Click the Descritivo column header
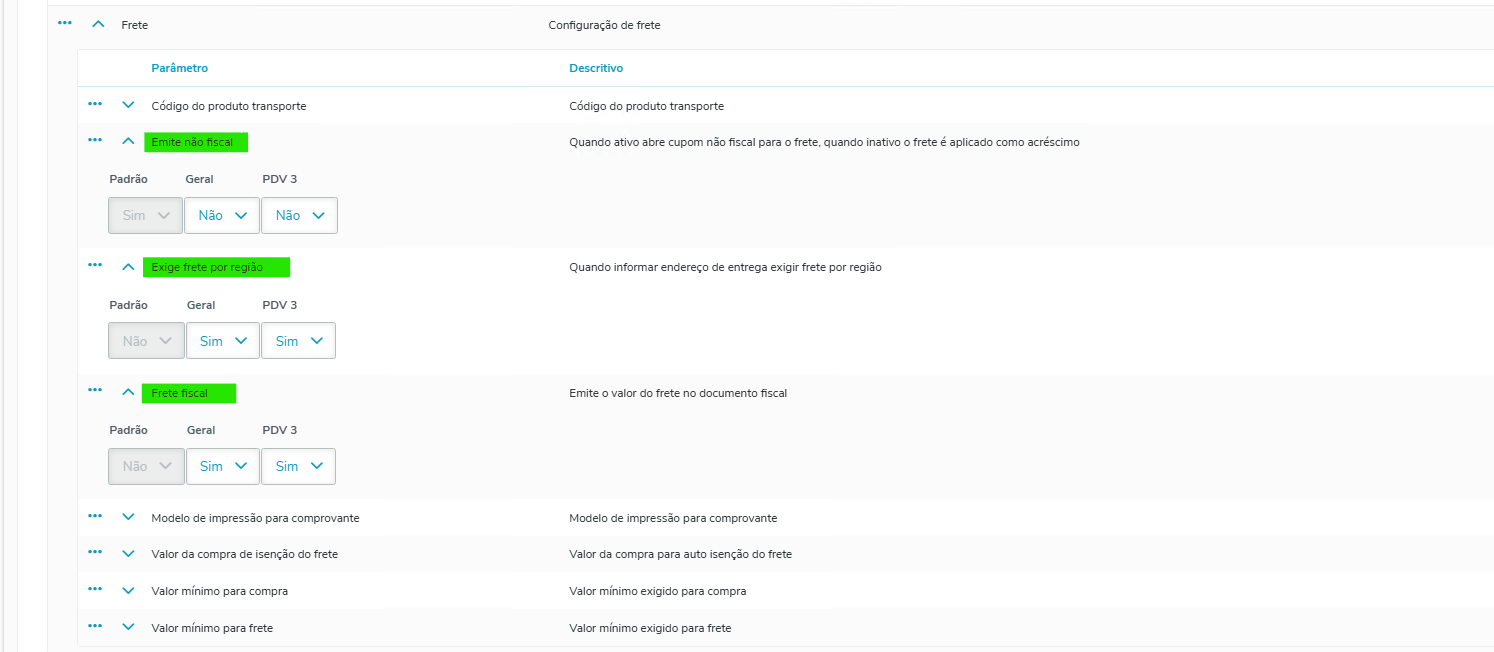 click(596, 68)
